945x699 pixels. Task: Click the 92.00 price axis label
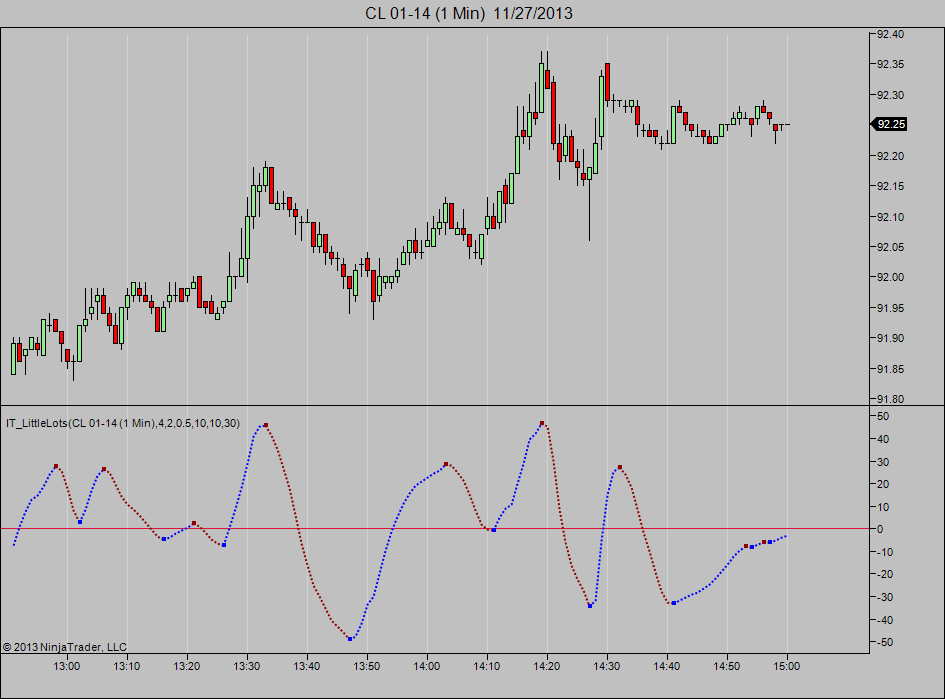tap(890, 277)
